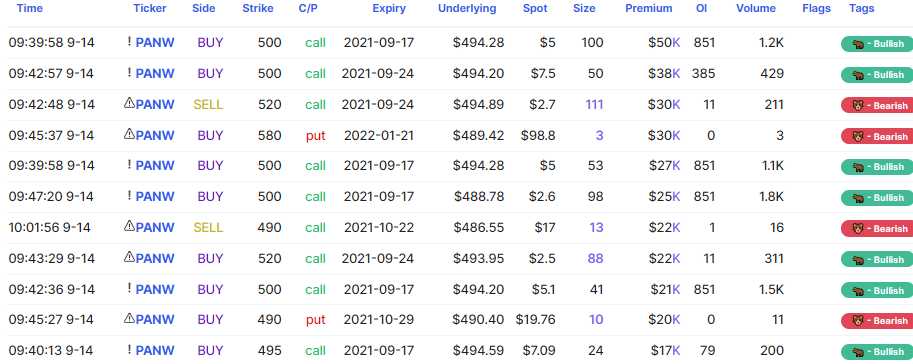The height and width of the screenshot is (364, 913).
Task: Click the Bullish tag on the 09:42:57 row
Action: [877, 75]
